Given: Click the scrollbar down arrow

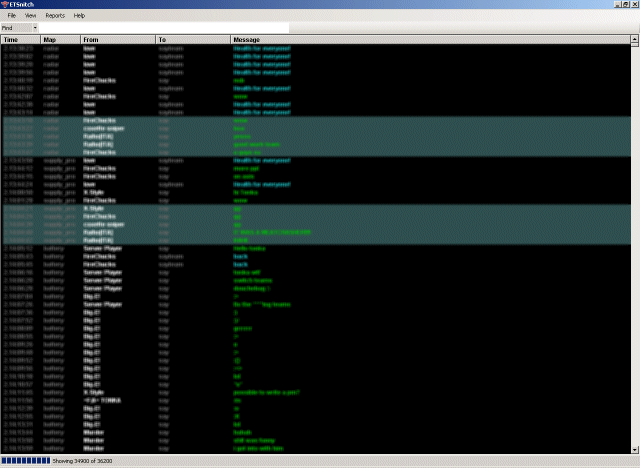Looking at the screenshot, I should click(x=635, y=450).
